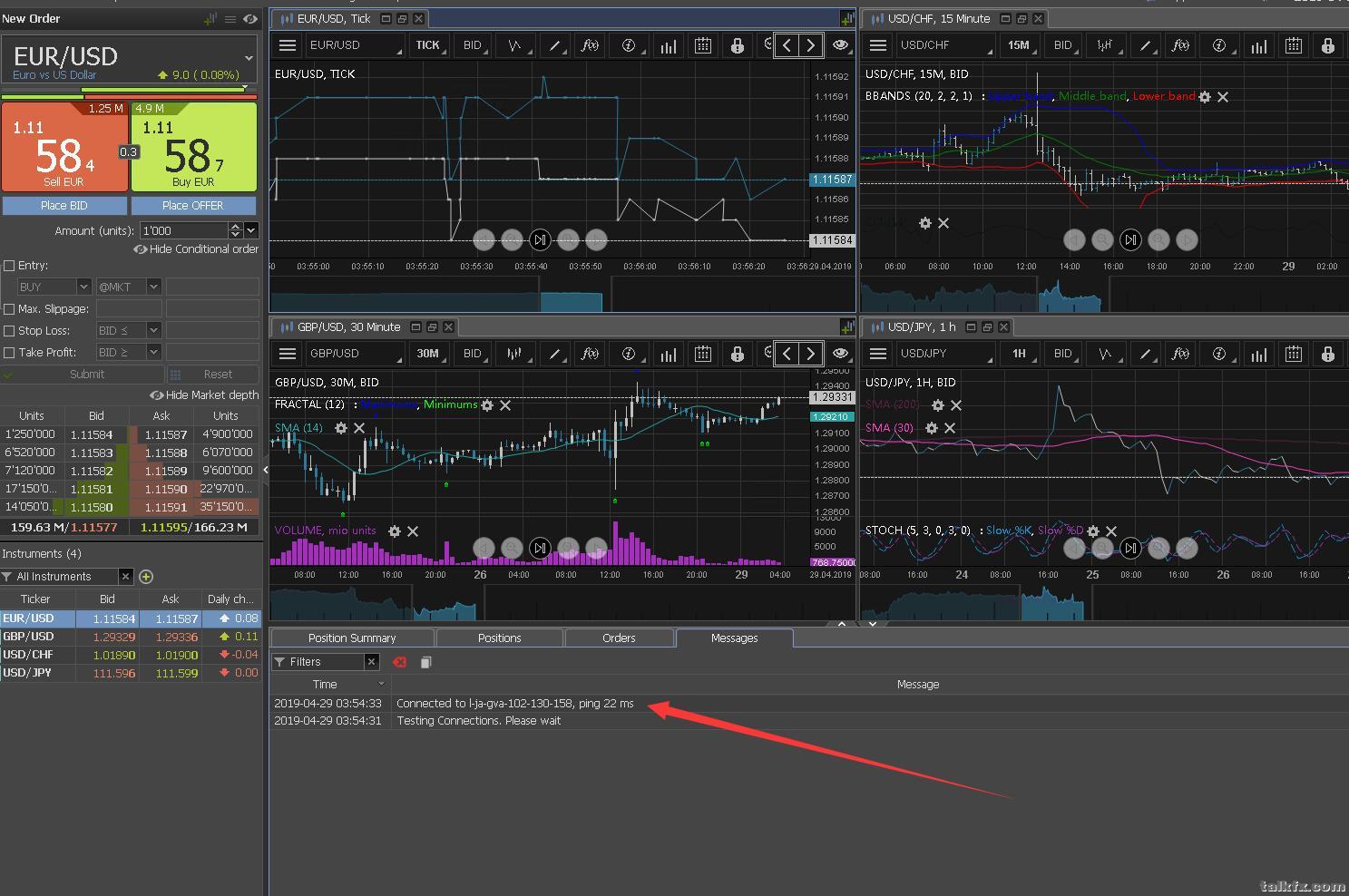This screenshot has width=1349, height=896.
Task: Open the BID side dropdown on EUR/USD chart
Action: point(474,45)
